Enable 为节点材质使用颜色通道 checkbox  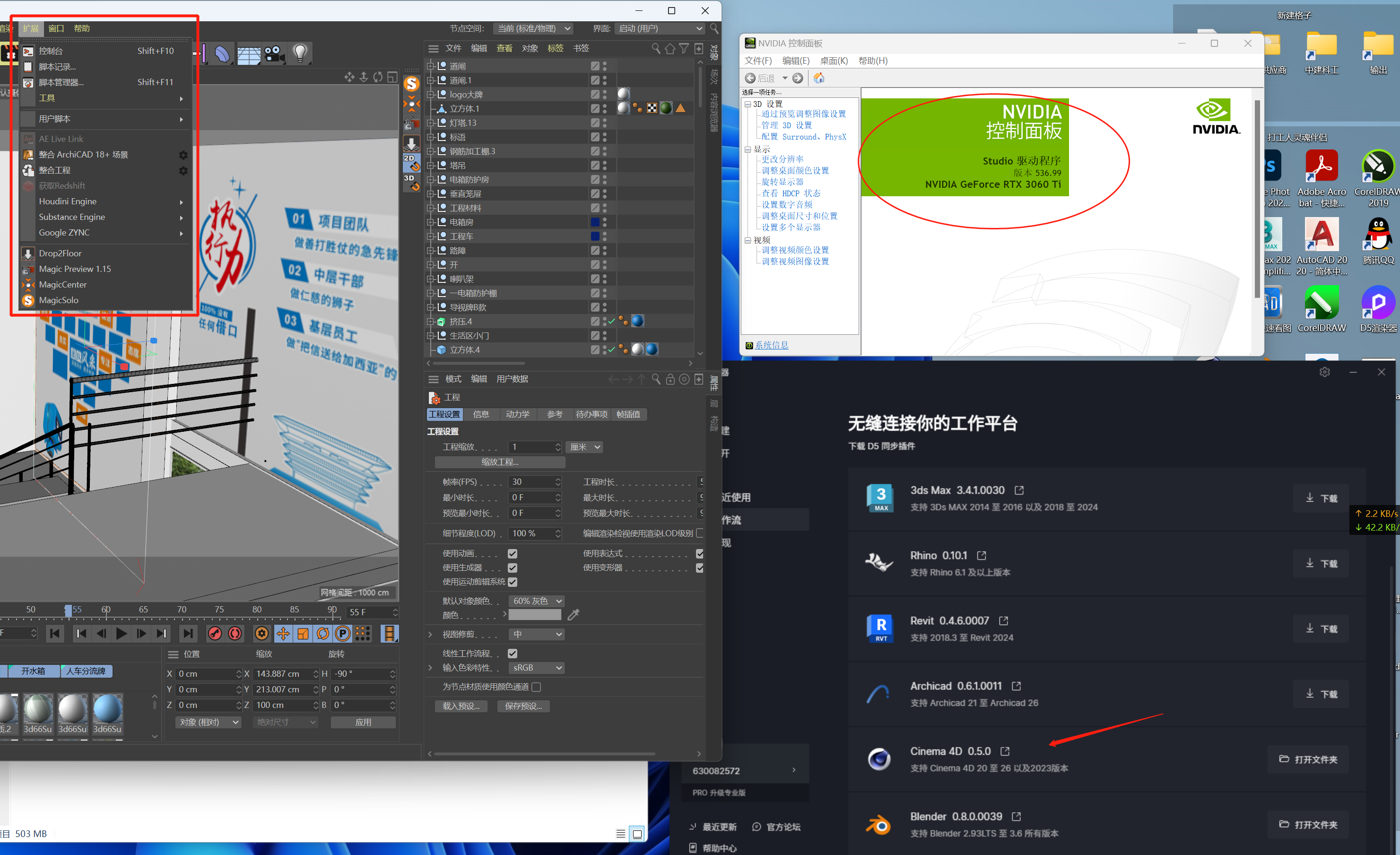[536, 687]
